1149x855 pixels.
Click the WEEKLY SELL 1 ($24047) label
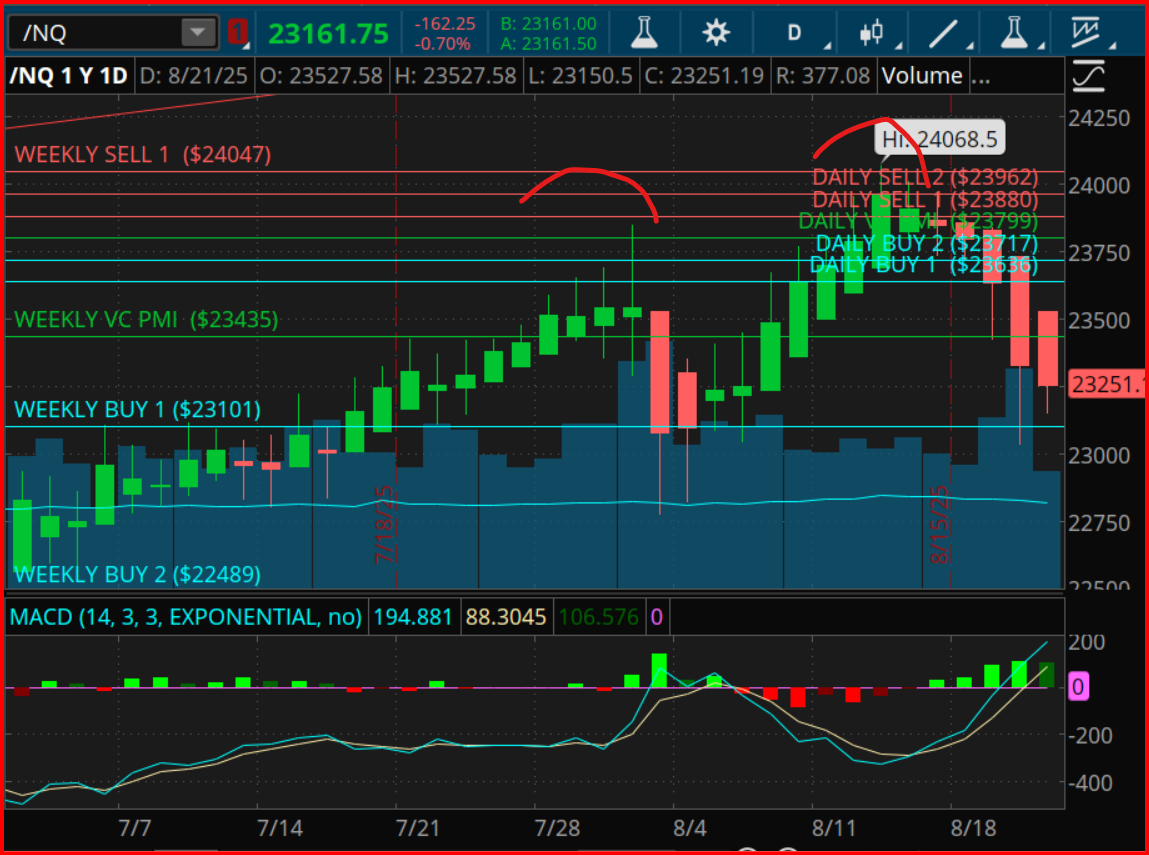tap(143, 155)
